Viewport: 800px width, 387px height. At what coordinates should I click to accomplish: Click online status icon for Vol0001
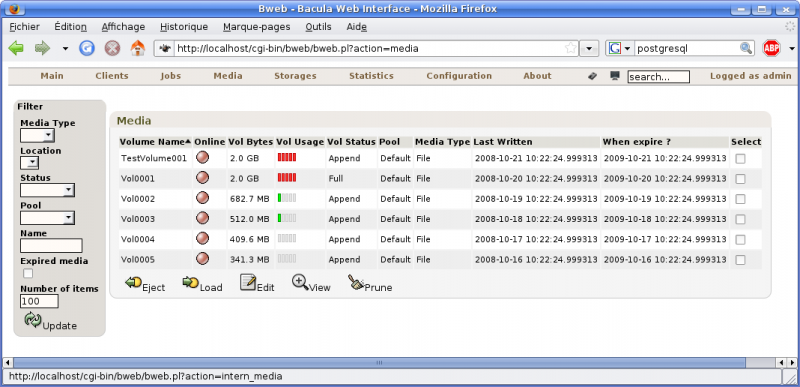(x=203, y=178)
